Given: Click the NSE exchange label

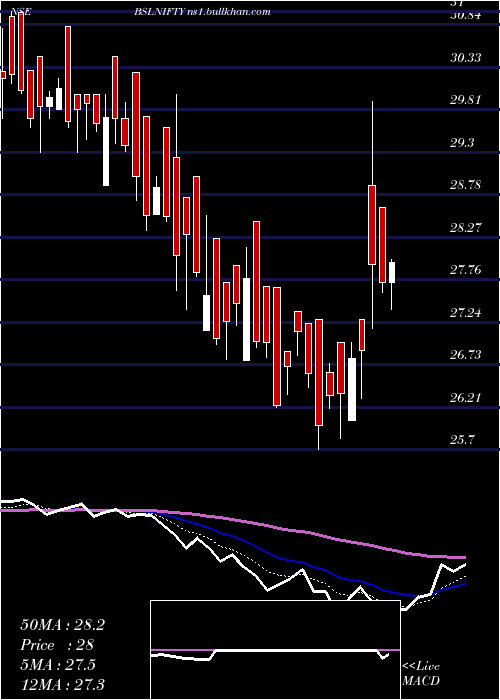Looking at the screenshot, I should click(x=21, y=12).
